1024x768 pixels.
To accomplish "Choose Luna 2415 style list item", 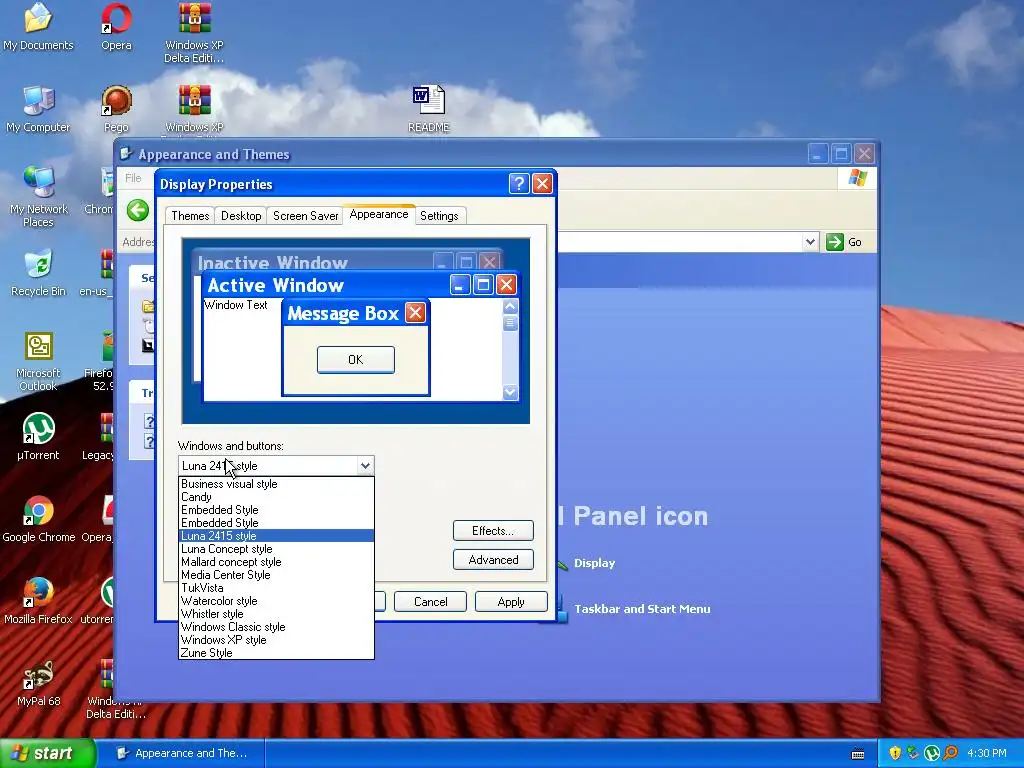I will tap(276, 536).
